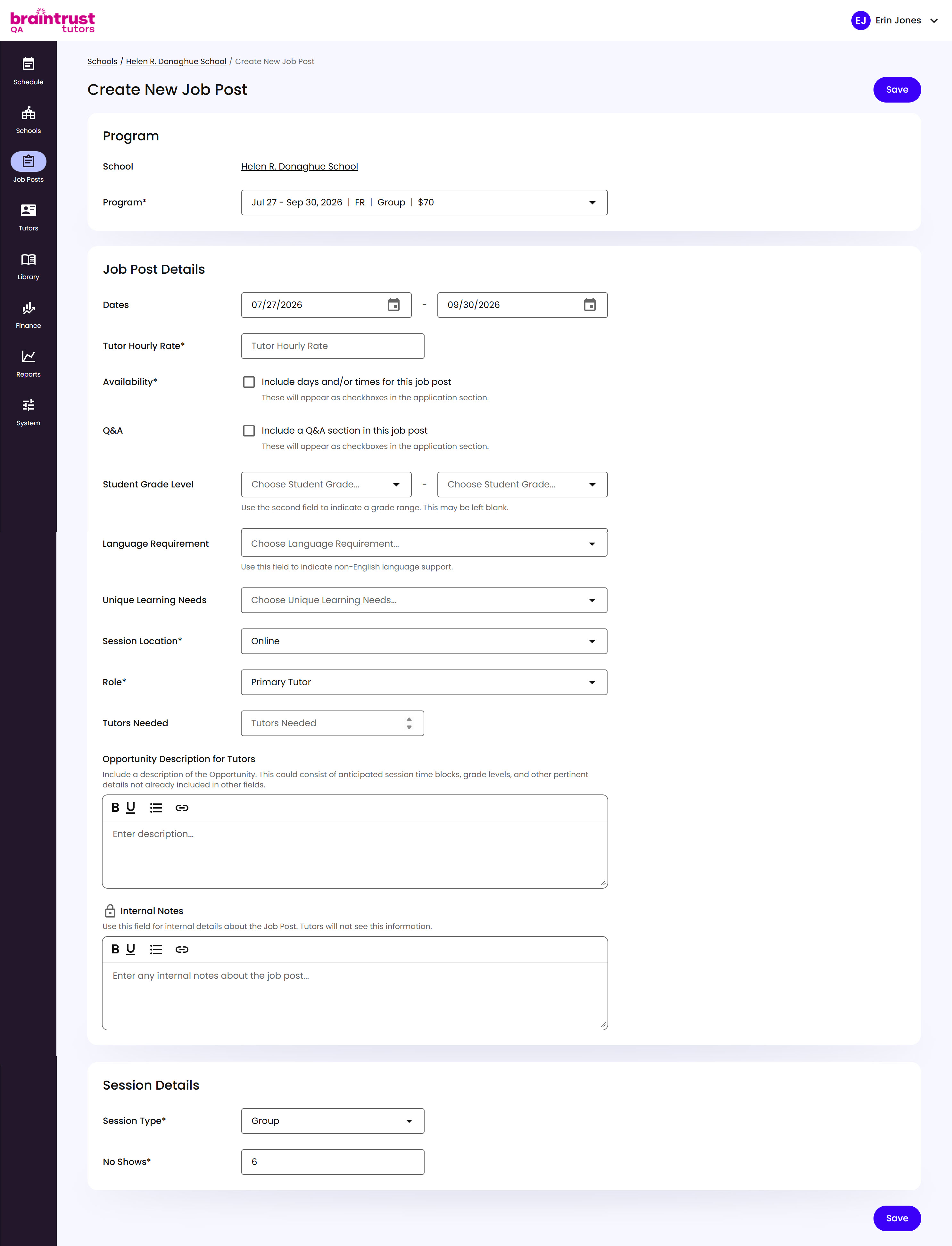Go to the Tutors sidebar section
Viewport: 952px width, 1246px height.
28,217
